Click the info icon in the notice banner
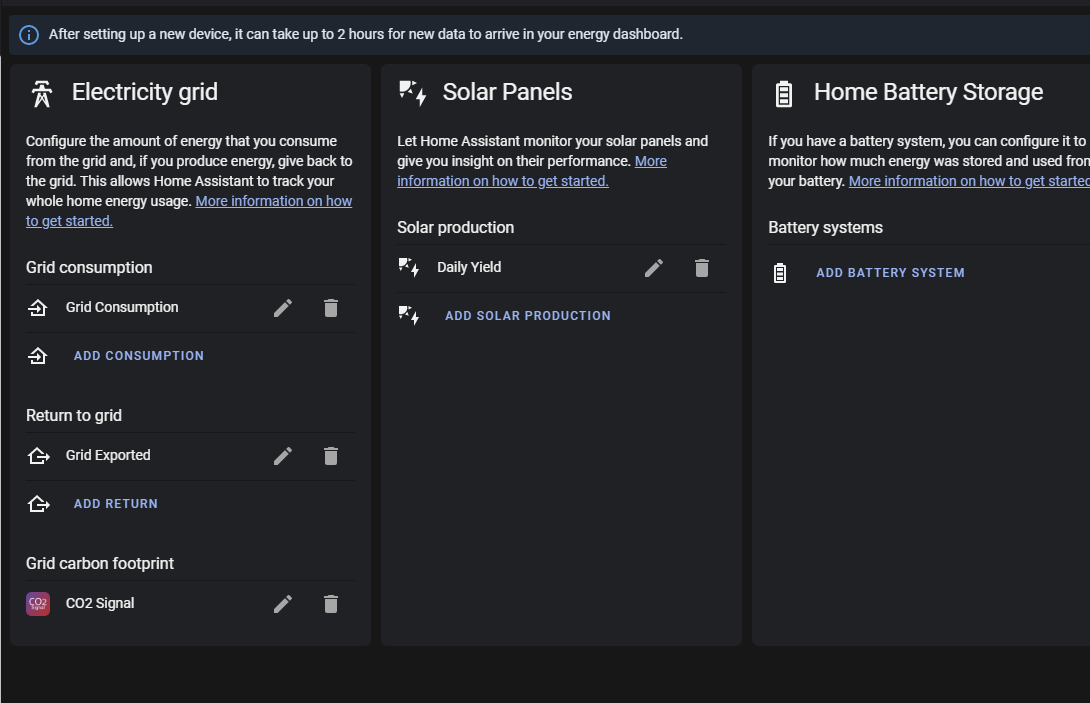 [x=27, y=33]
